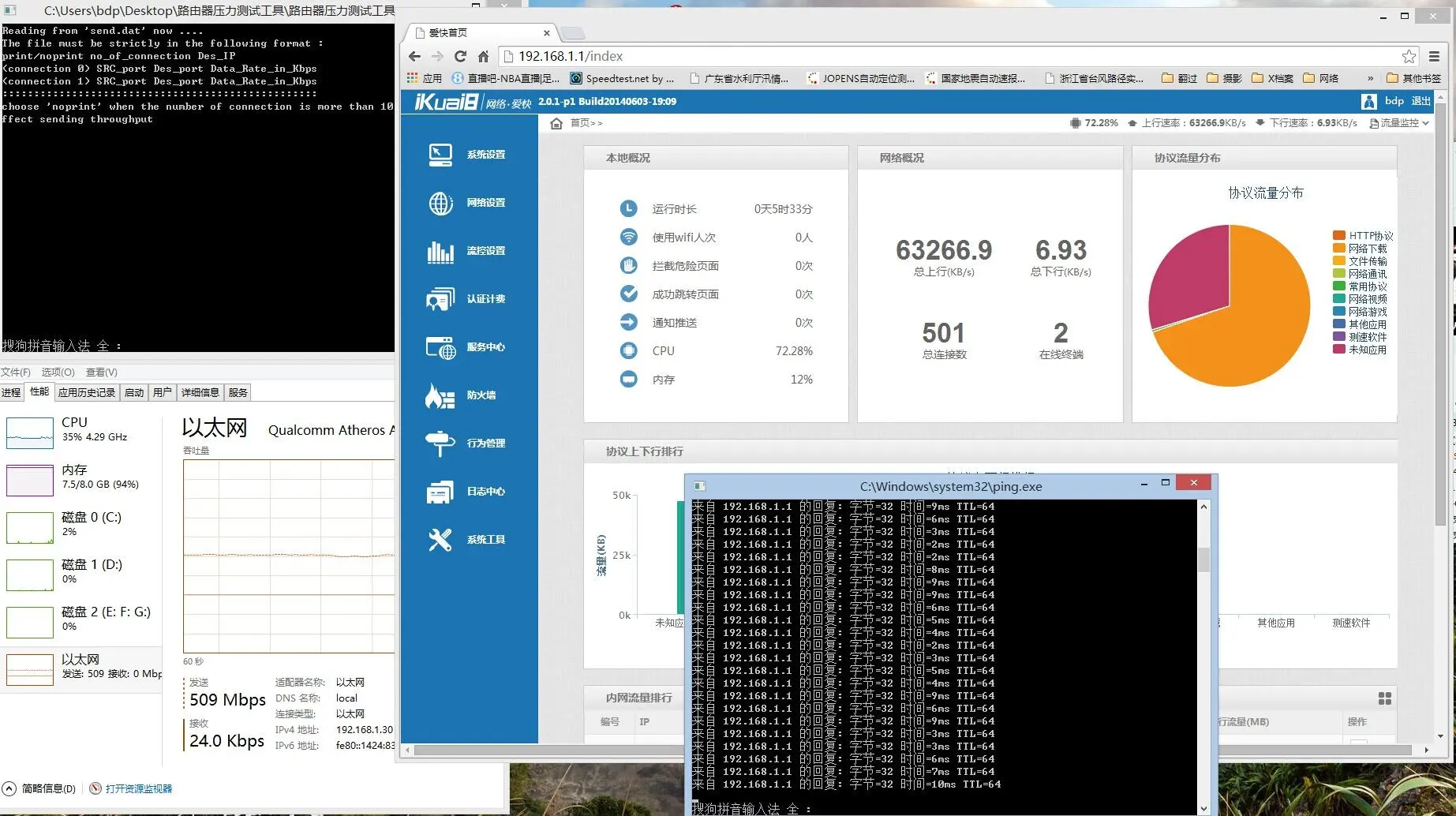1456x816 pixels.
Task: Switch to 用户 tab
Action: [x=163, y=393]
